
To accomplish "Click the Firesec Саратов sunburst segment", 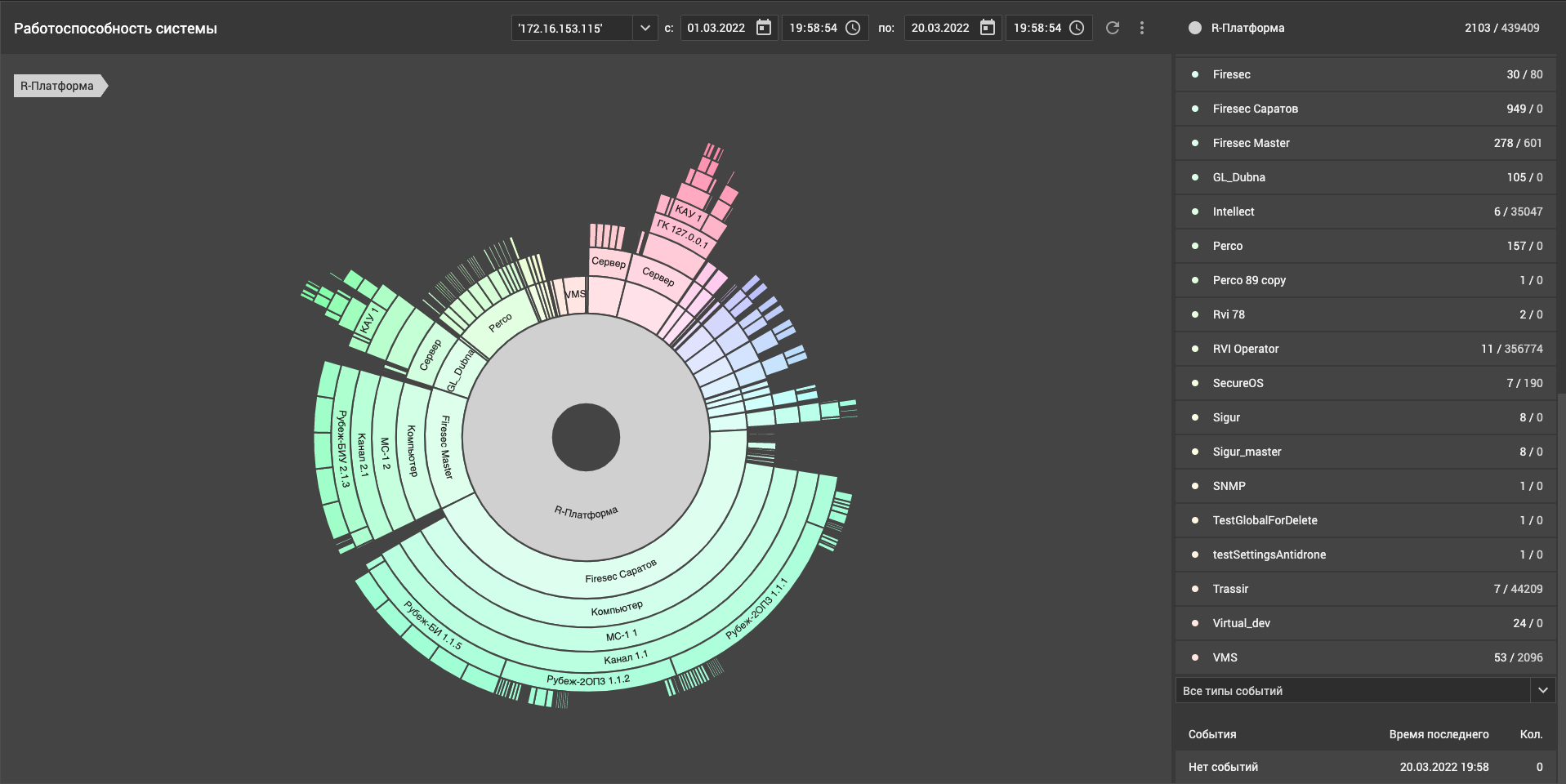I will point(621,571).
